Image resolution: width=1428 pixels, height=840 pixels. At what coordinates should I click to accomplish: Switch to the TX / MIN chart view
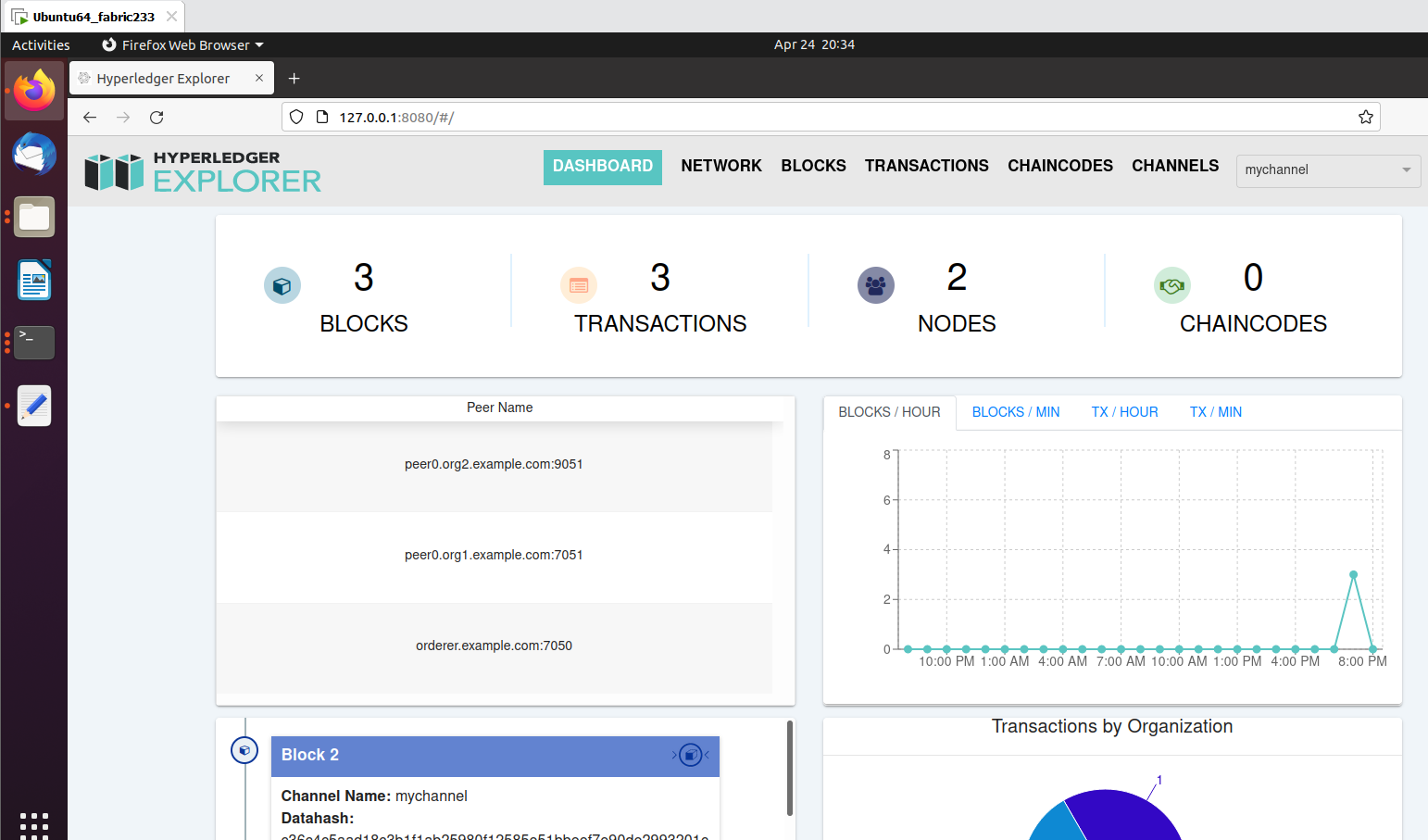(1215, 411)
